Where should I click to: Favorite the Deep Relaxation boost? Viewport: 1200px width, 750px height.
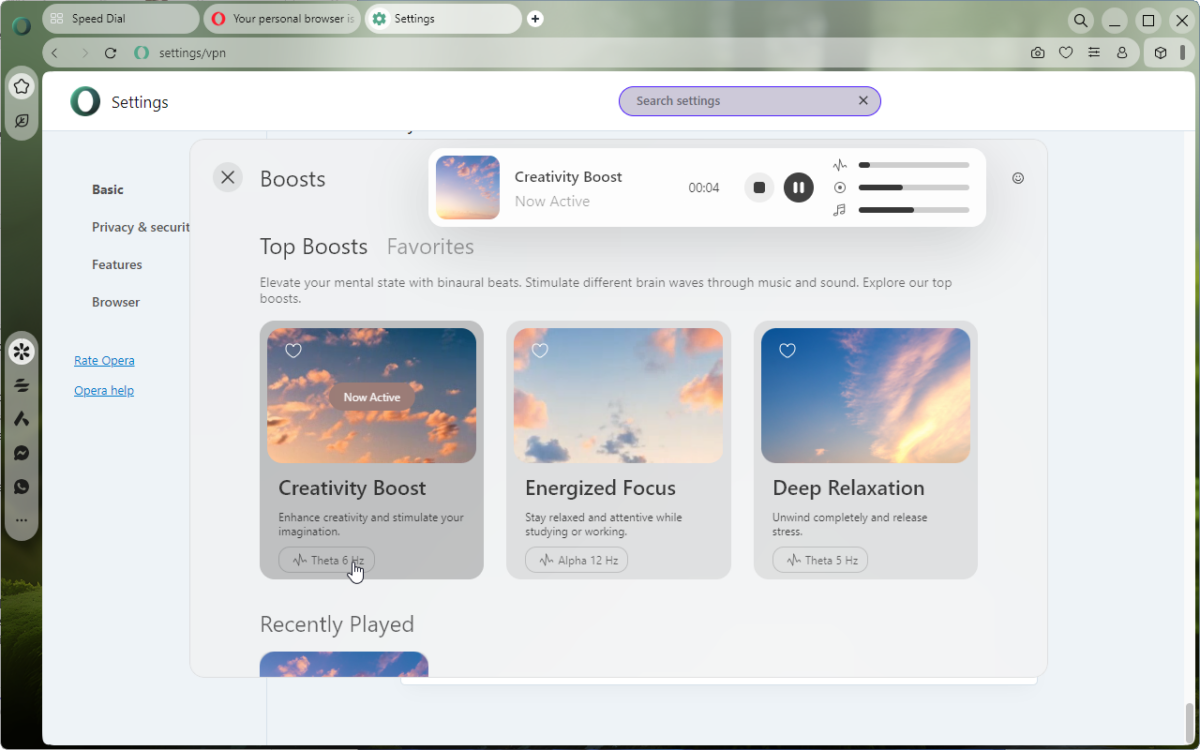pyautogui.click(x=787, y=350)
